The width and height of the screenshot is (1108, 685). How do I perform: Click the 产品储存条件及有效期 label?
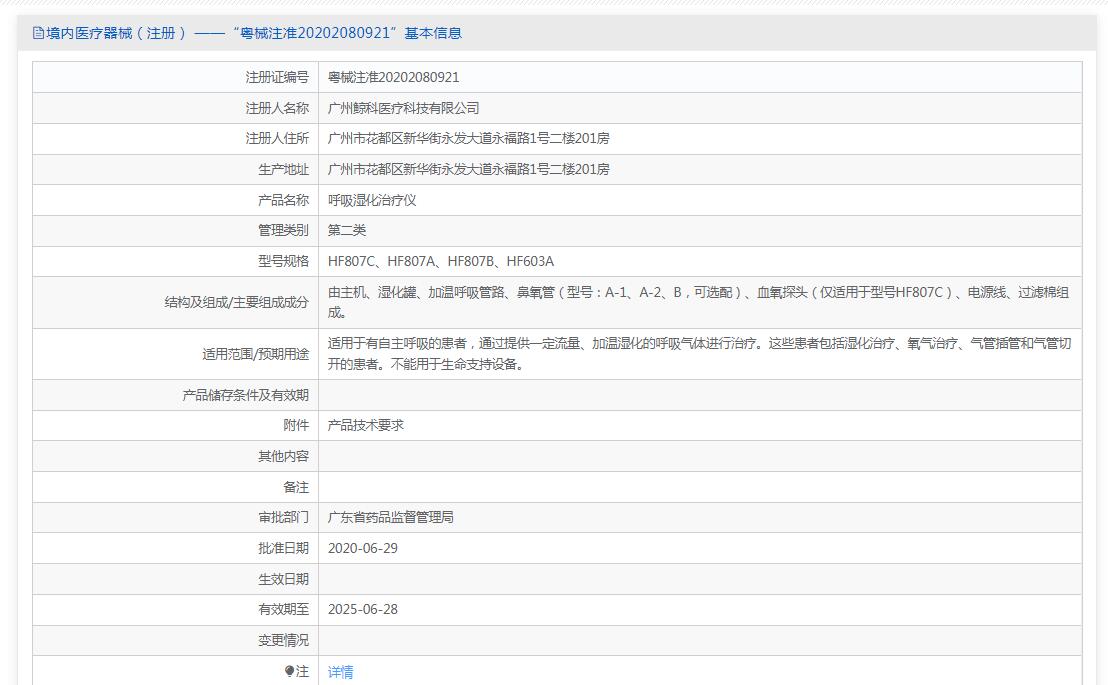click(246, 395)
